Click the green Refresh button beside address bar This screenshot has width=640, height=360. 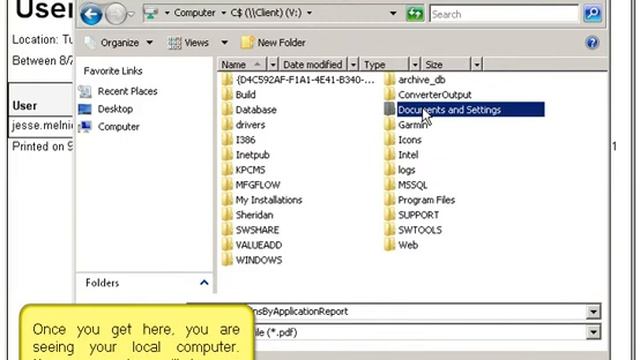tap(415, 14)
